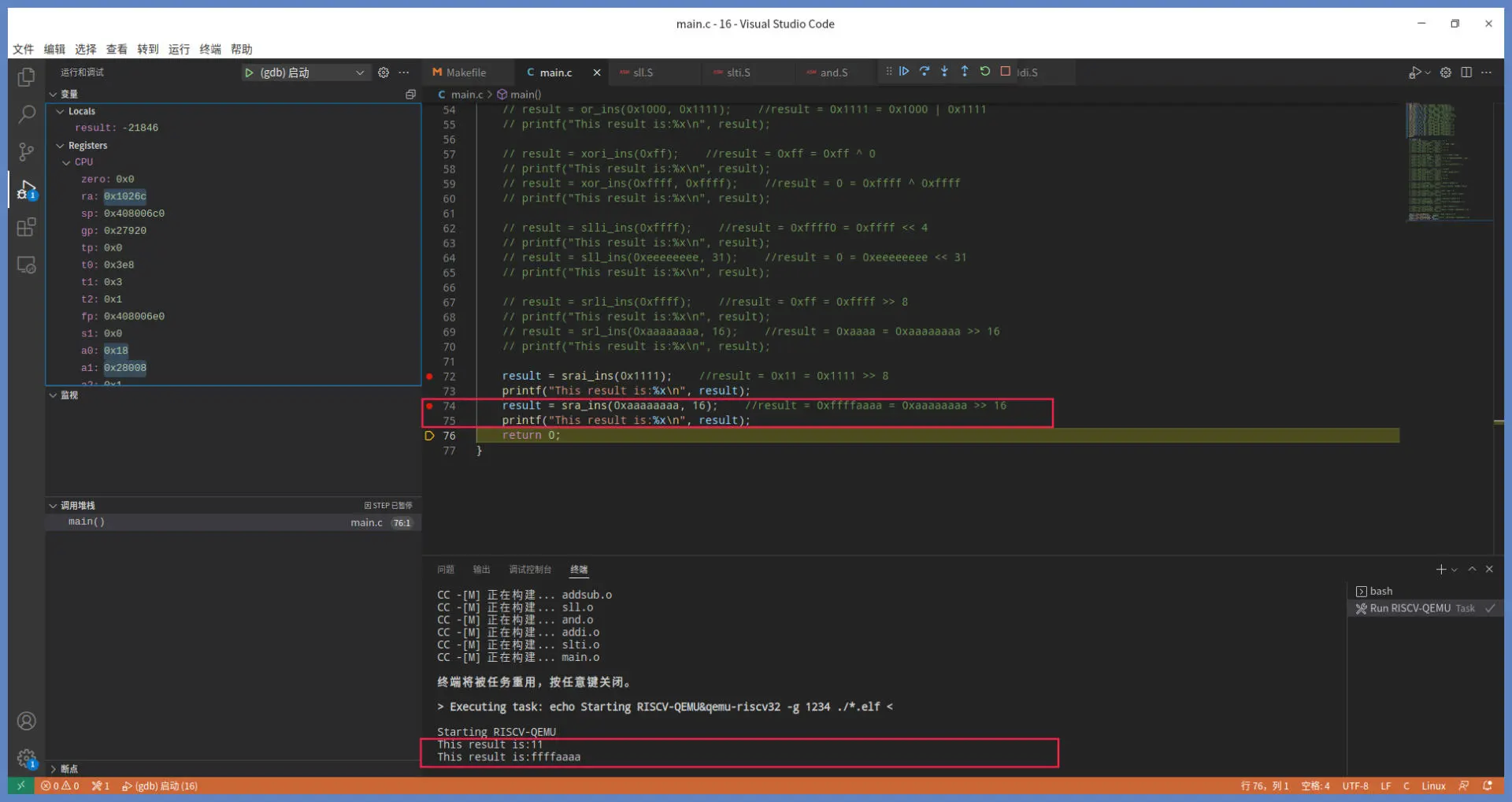Step out in debug toolbar
This screenshot has width=1512, height=802.
965,72
